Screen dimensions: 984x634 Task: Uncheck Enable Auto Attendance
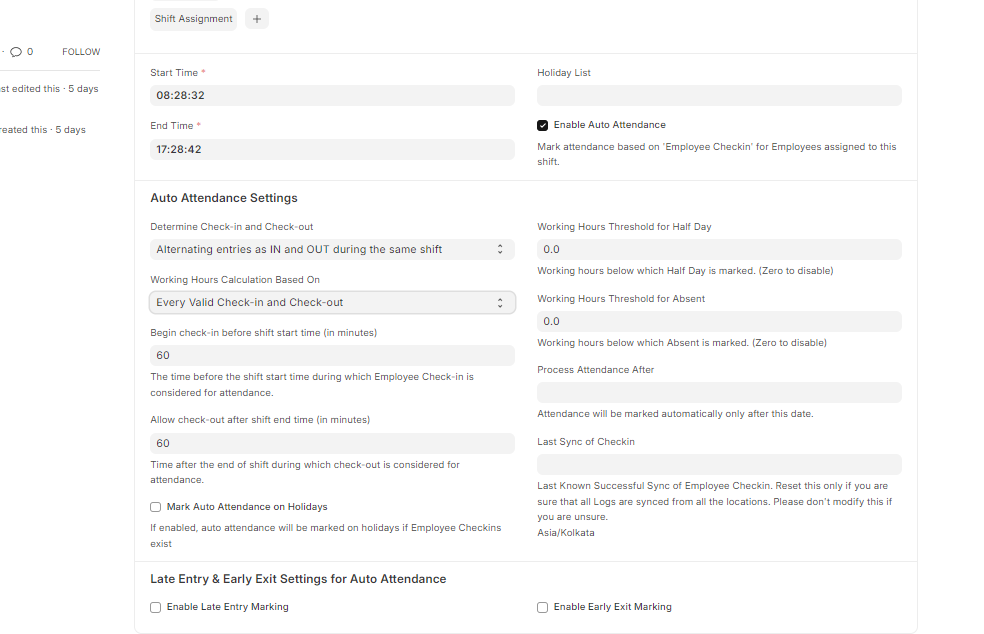click(542, 125)
